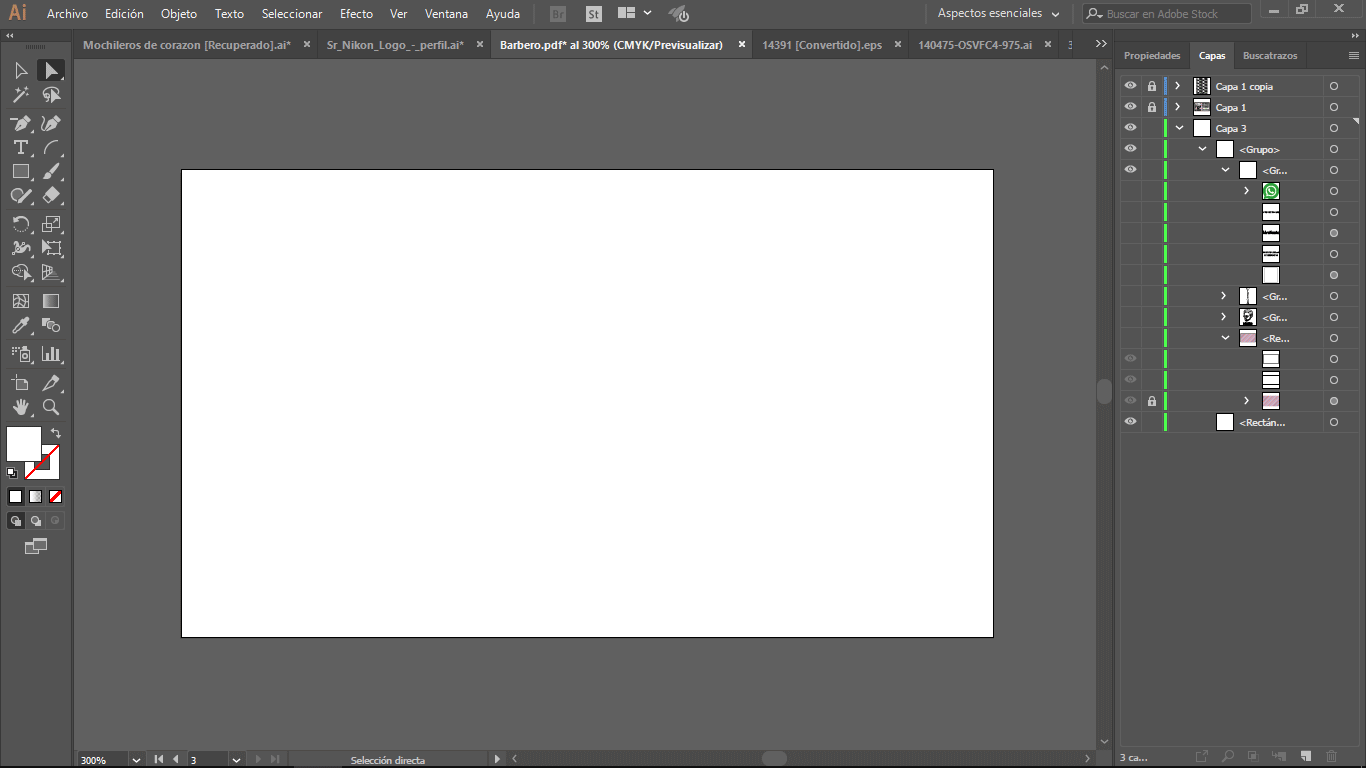Select the Mesh tool
This screenshot has height=768, width=1366.
21,301
